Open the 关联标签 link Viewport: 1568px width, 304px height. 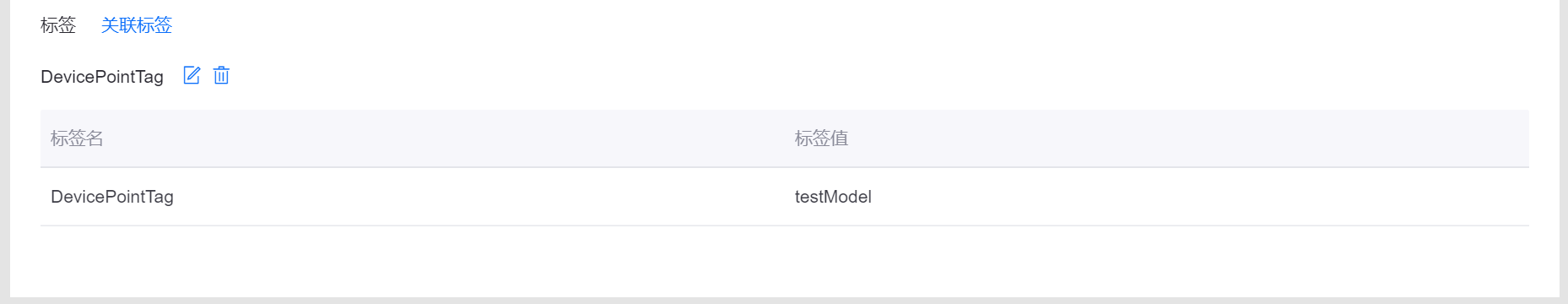point(137,25)
